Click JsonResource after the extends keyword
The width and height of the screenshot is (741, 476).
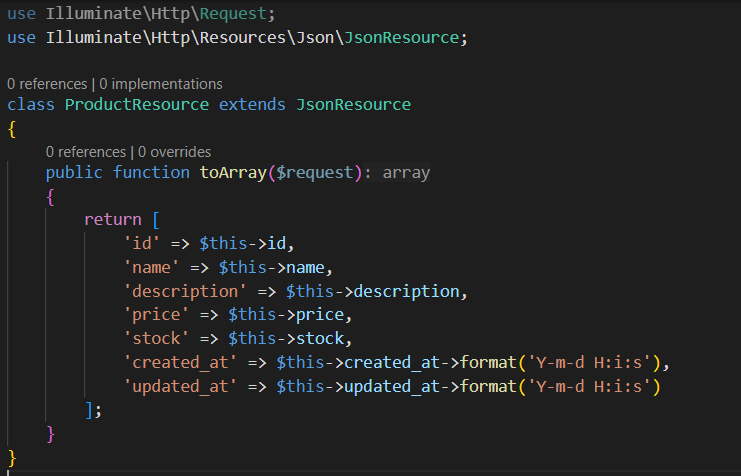(354, 104)
